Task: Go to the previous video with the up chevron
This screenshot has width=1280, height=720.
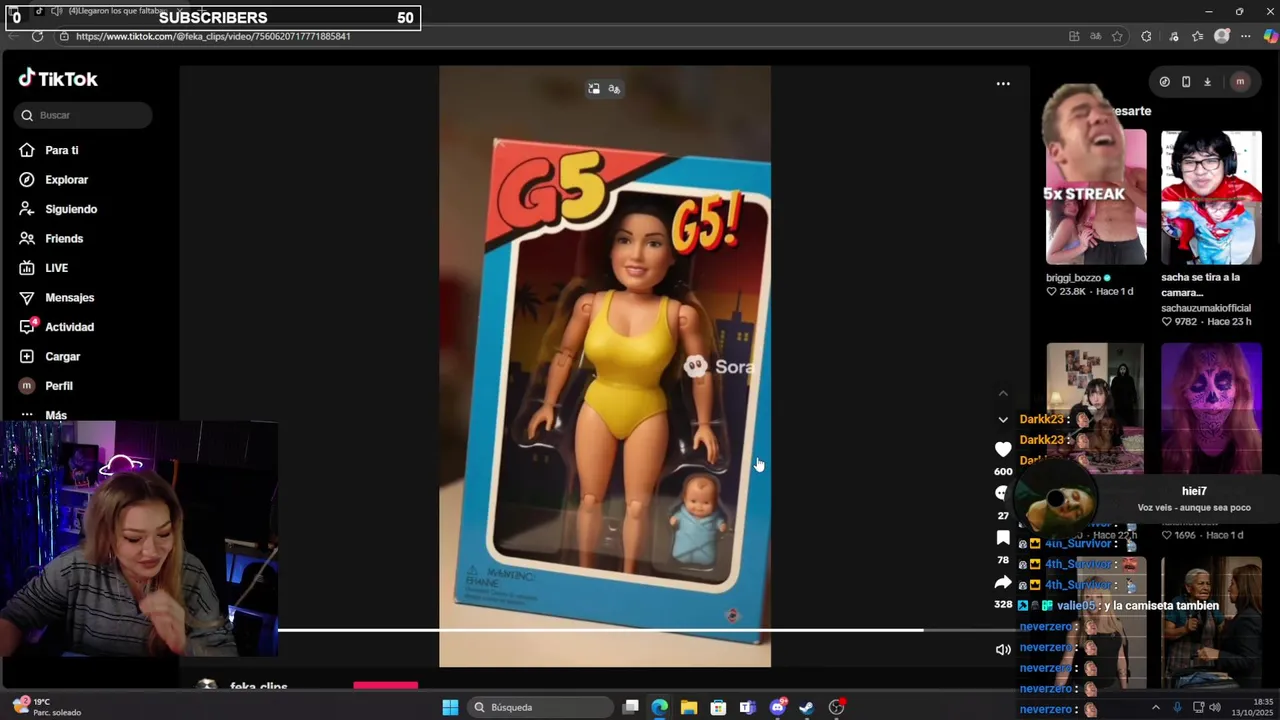Action: [1003, 394]
